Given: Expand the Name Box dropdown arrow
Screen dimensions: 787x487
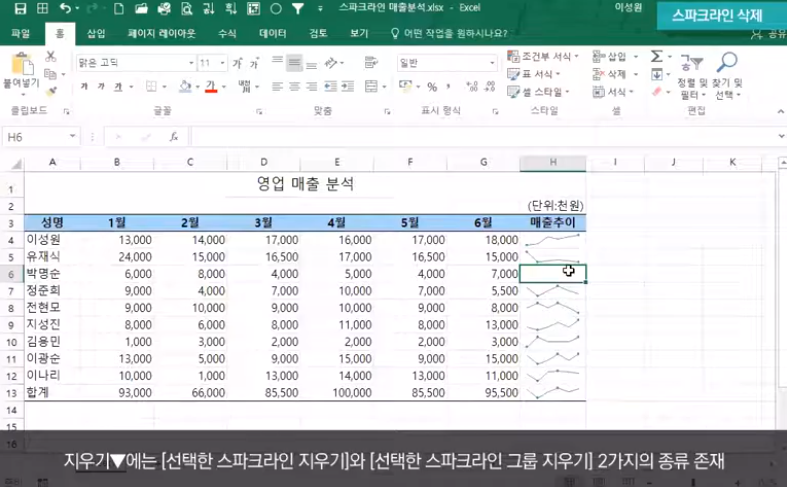Looking at the screenshot, I should tap(73, 136).
